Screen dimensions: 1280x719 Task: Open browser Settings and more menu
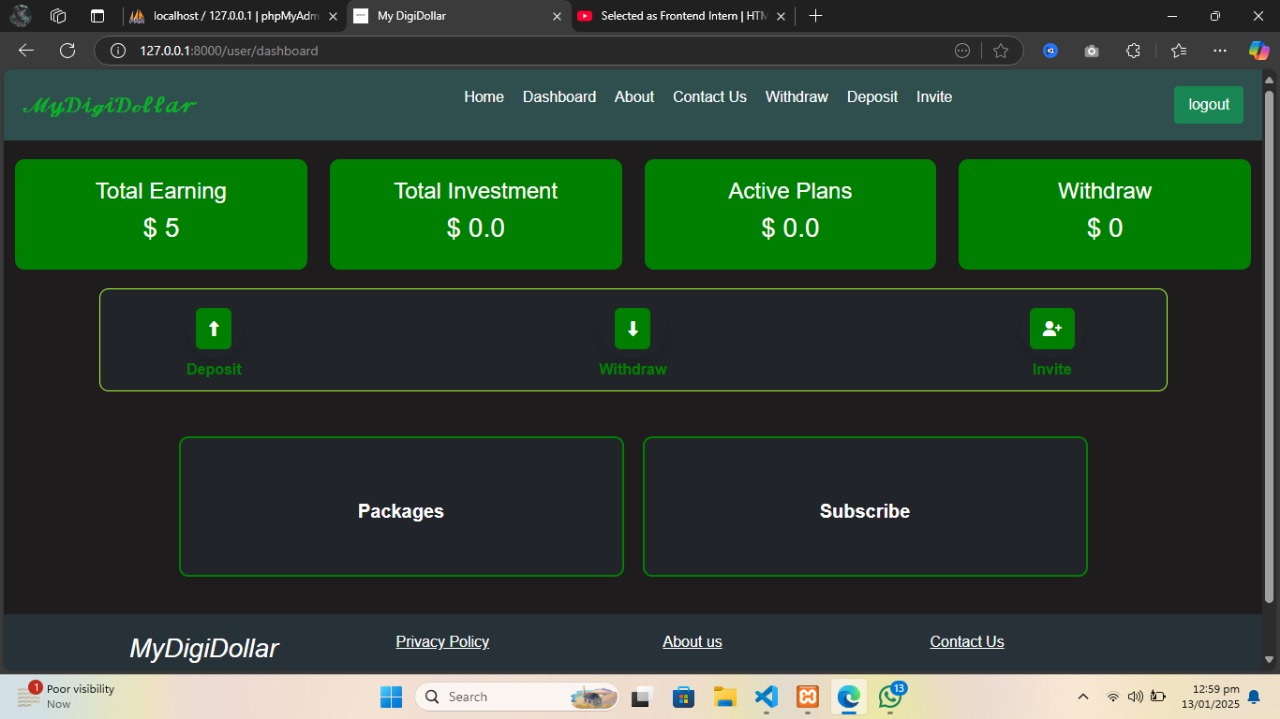tap(1220, 51)
